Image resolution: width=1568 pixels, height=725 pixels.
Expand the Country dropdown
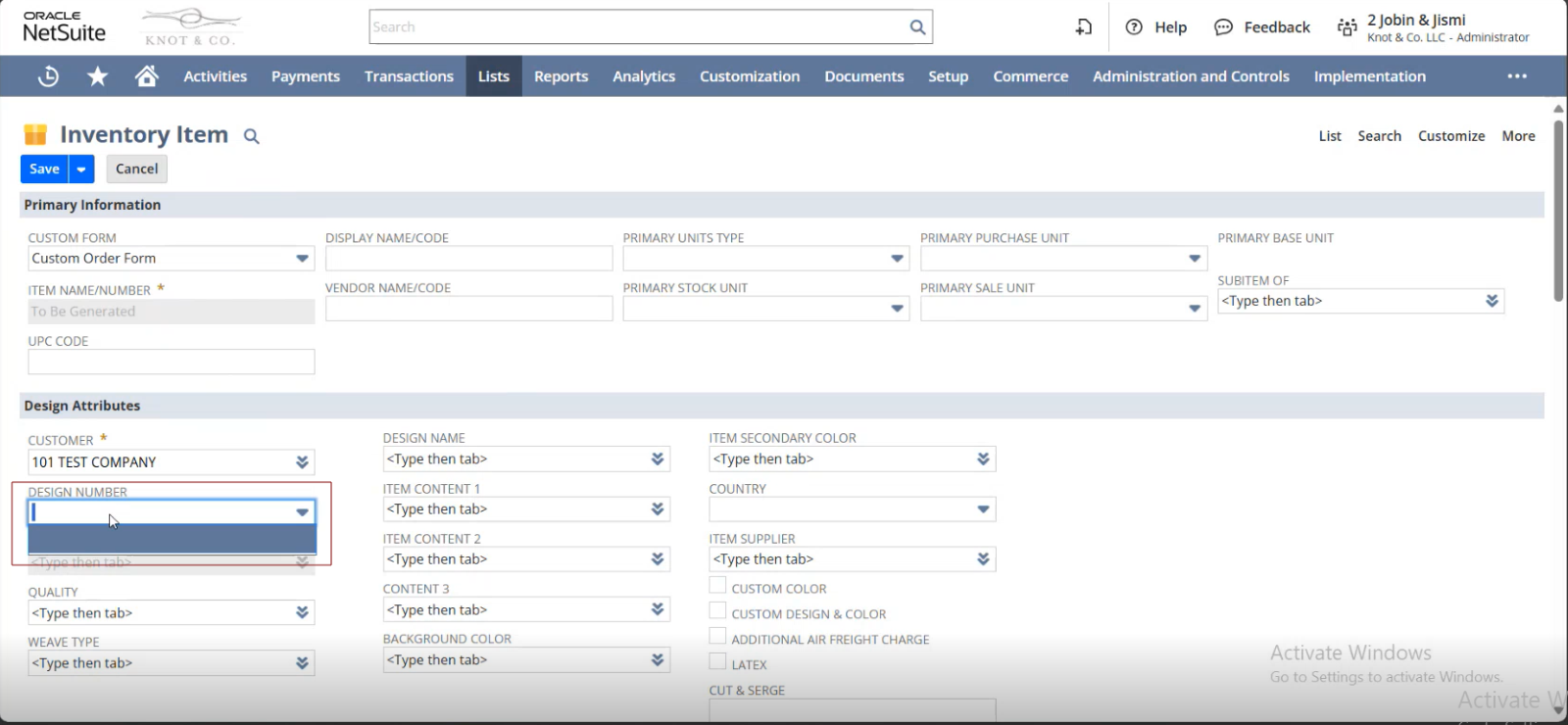coord(983,509)
